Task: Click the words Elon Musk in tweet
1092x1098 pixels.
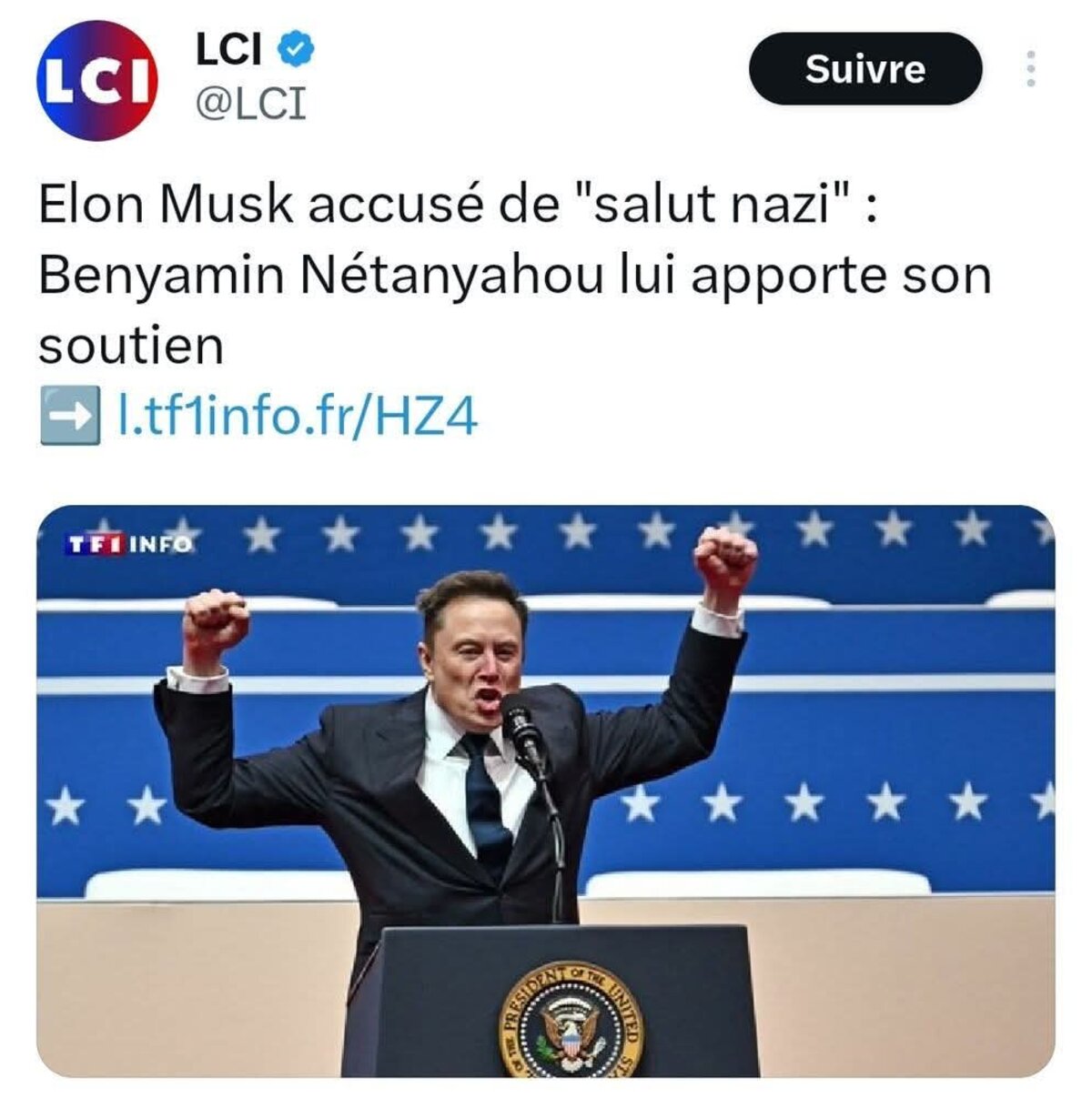Action: click(166, 204)
